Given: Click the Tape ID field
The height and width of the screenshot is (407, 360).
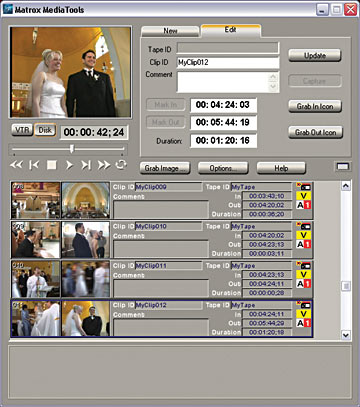Looking at the screenshot, I should 228,48.
